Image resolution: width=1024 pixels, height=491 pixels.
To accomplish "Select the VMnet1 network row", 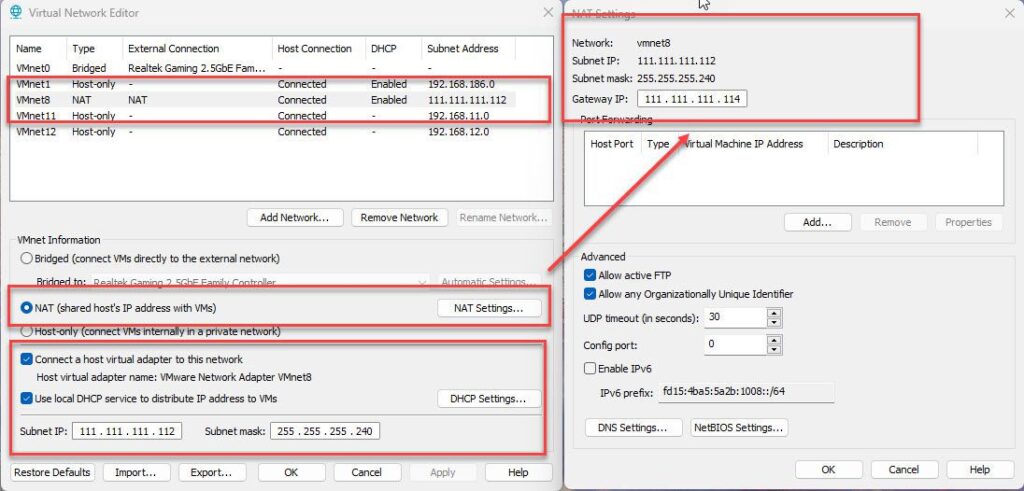I will (x=263, y=84).
